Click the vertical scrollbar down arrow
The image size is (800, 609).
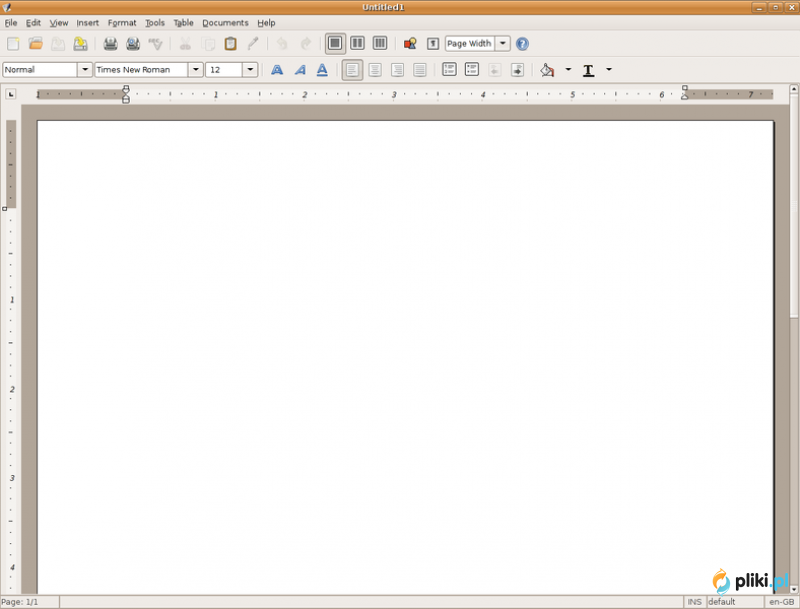tap(794, 589)
